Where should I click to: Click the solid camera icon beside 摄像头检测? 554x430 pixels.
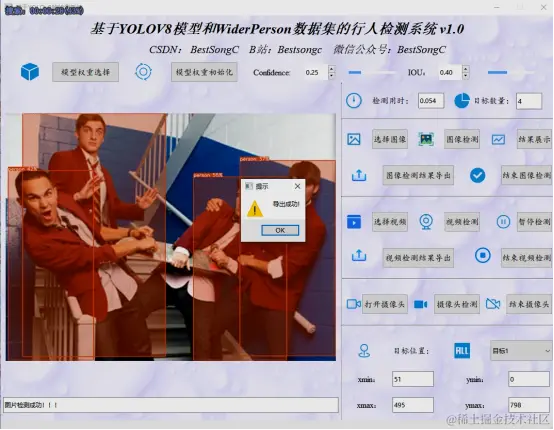click(420, 304)
